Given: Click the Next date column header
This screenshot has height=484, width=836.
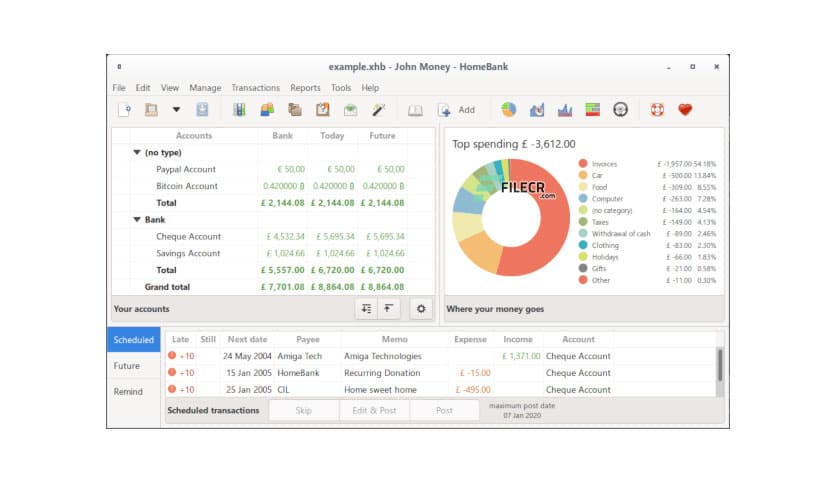Looking at the screenshot, I should (247, 340).
